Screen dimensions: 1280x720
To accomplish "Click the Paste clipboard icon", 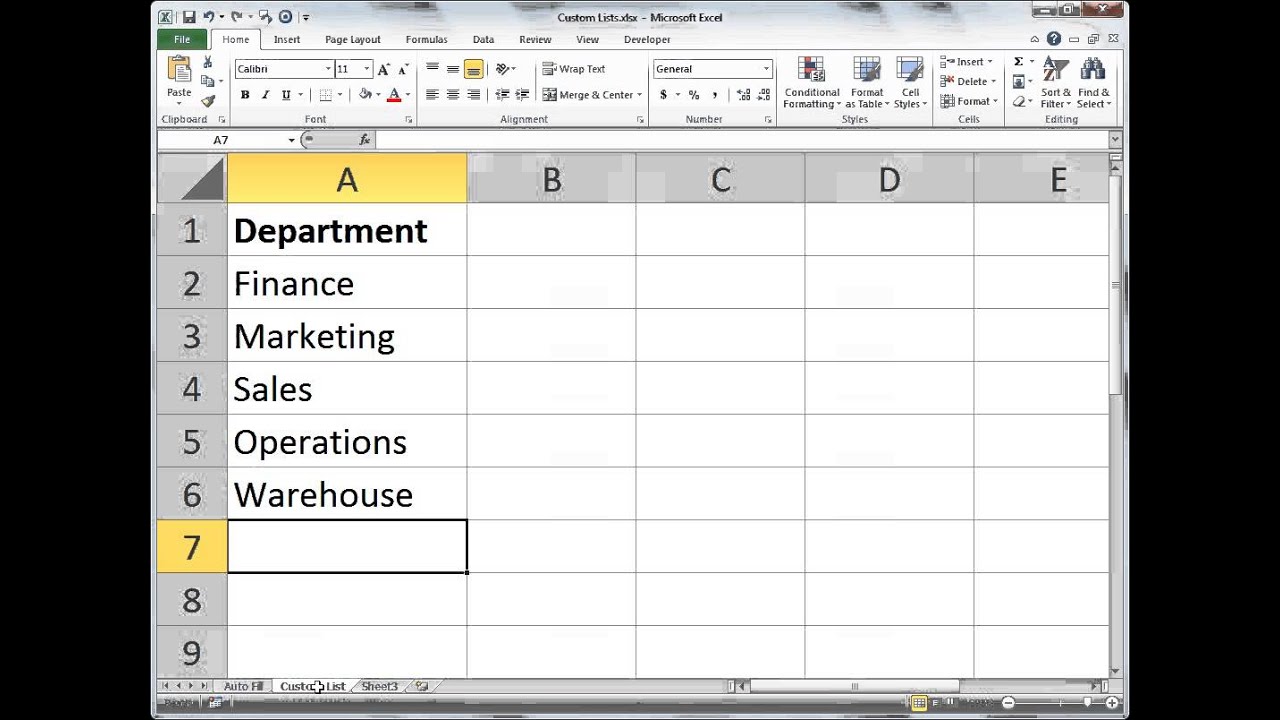I will coord(179,70).
